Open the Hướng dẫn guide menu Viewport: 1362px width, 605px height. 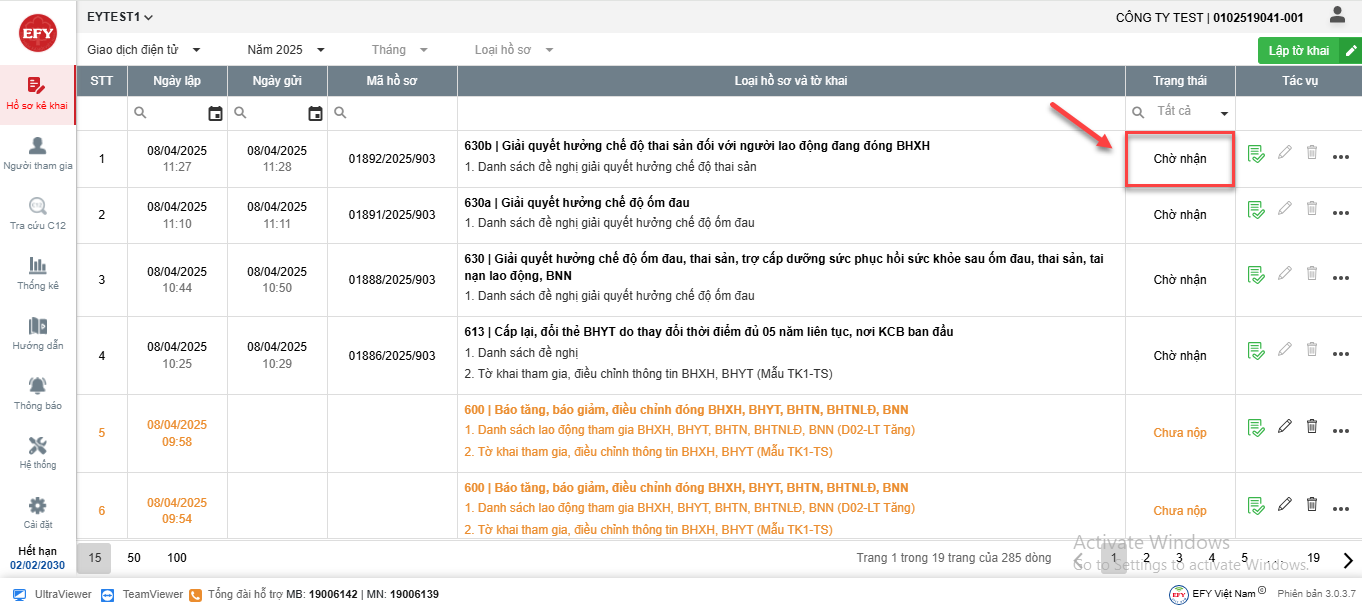pos(38,334)
